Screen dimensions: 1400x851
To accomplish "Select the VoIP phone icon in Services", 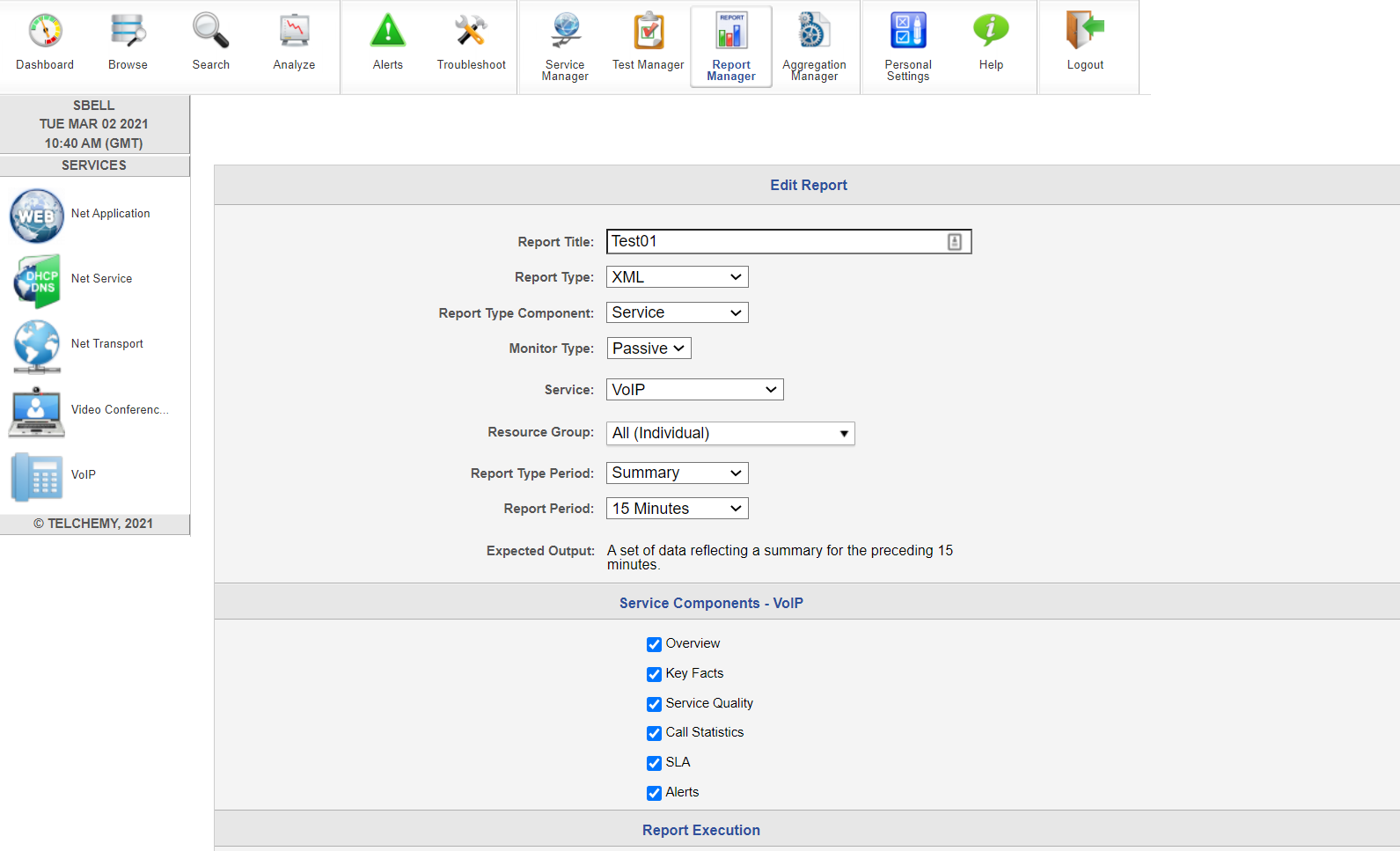I will coord(37,476).
